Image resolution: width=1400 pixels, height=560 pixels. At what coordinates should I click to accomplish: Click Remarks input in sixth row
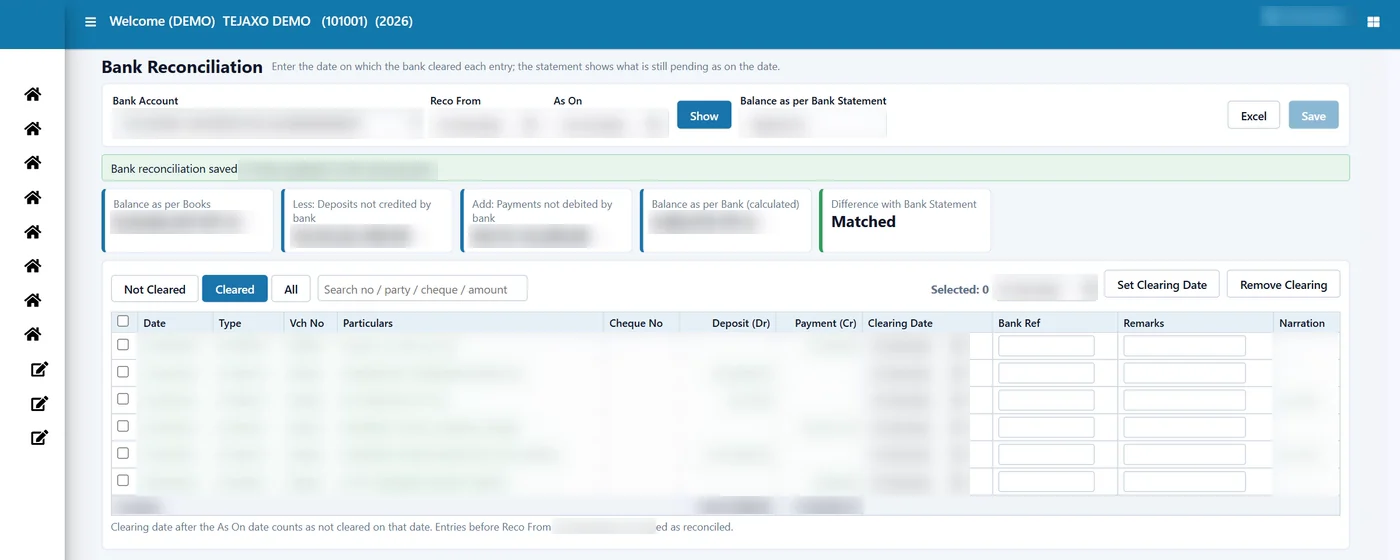click(x=1184, y=481)
